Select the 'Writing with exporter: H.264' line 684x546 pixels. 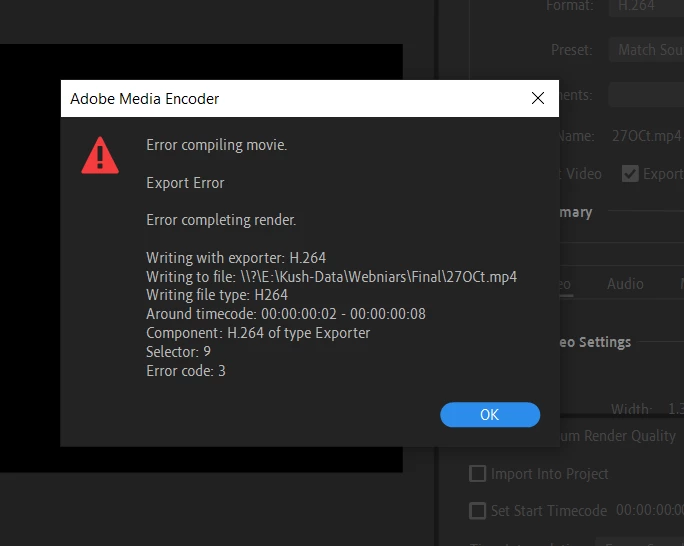click(x=236, y=258)
